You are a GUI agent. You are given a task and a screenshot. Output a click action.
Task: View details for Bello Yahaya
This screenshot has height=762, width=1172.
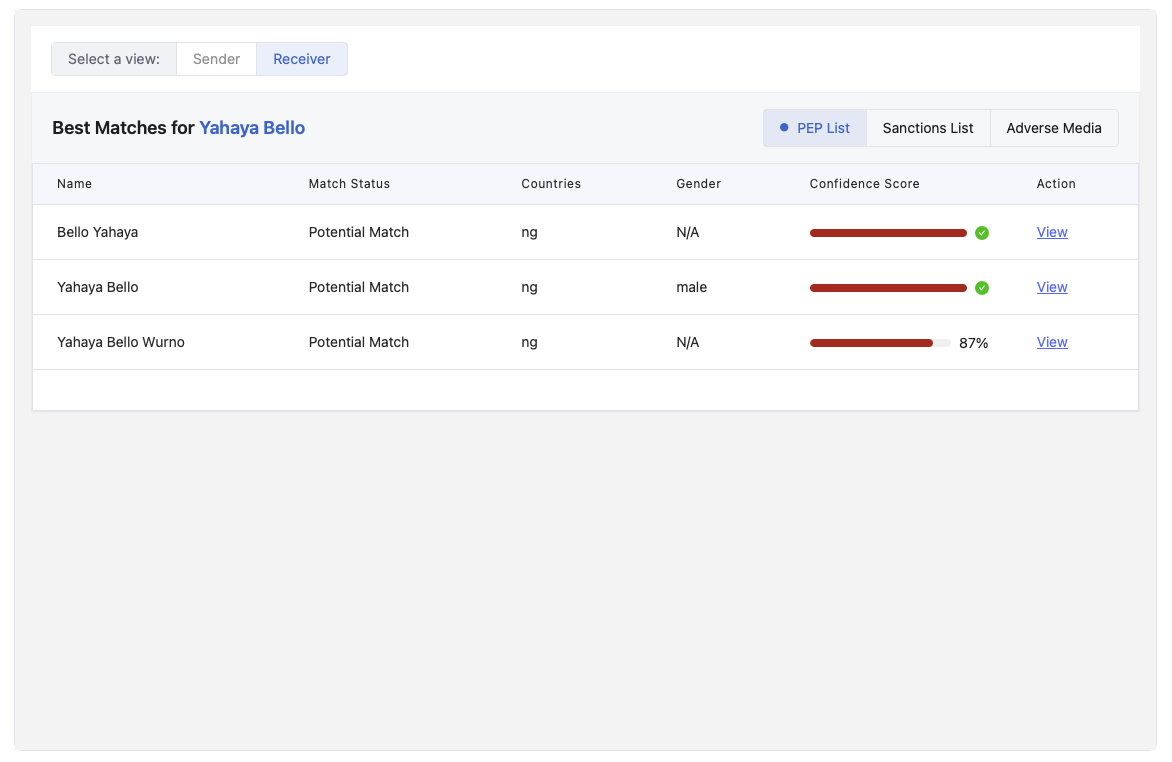(1052, 232)
